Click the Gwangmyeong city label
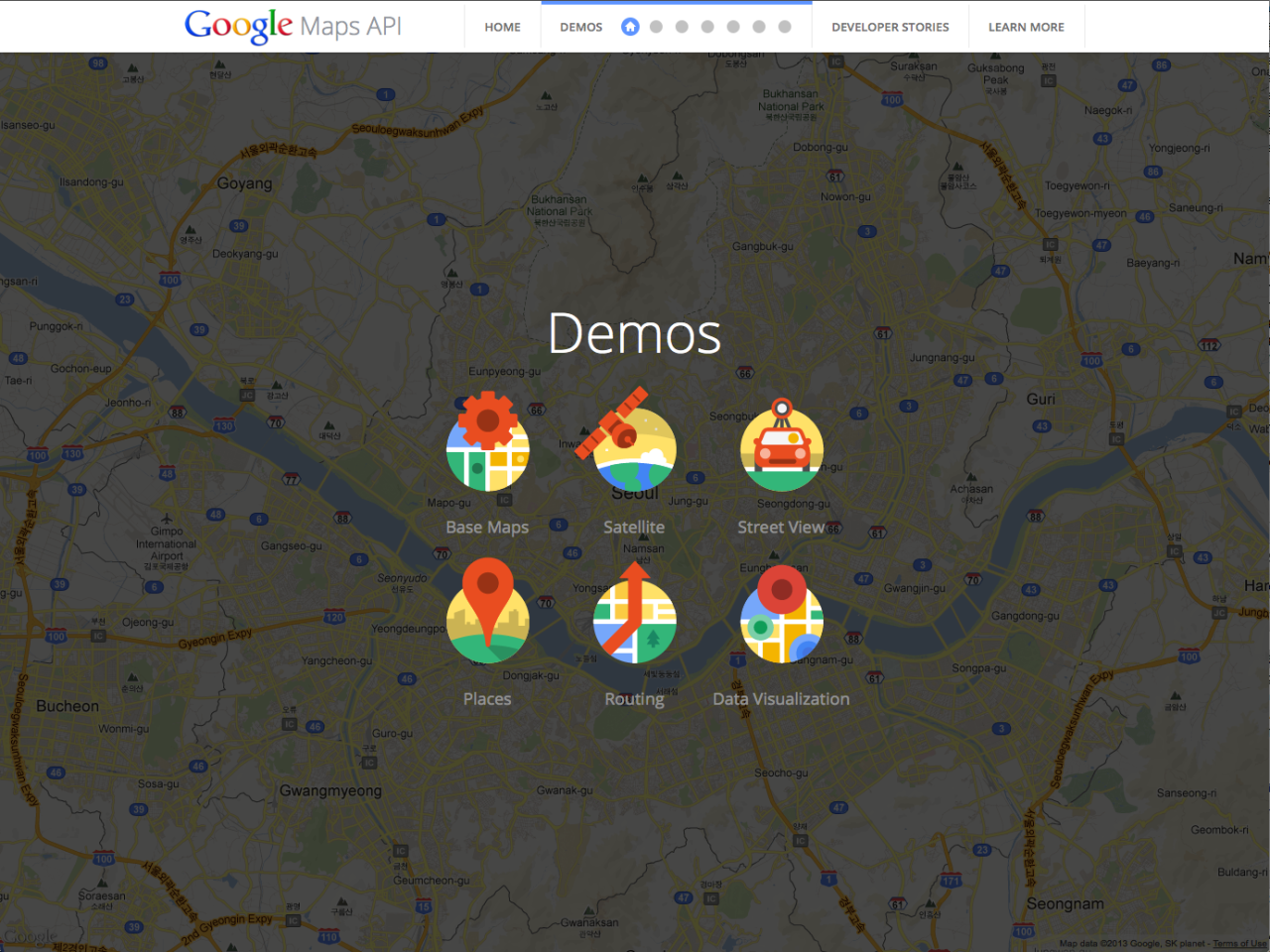 point(330,791)
